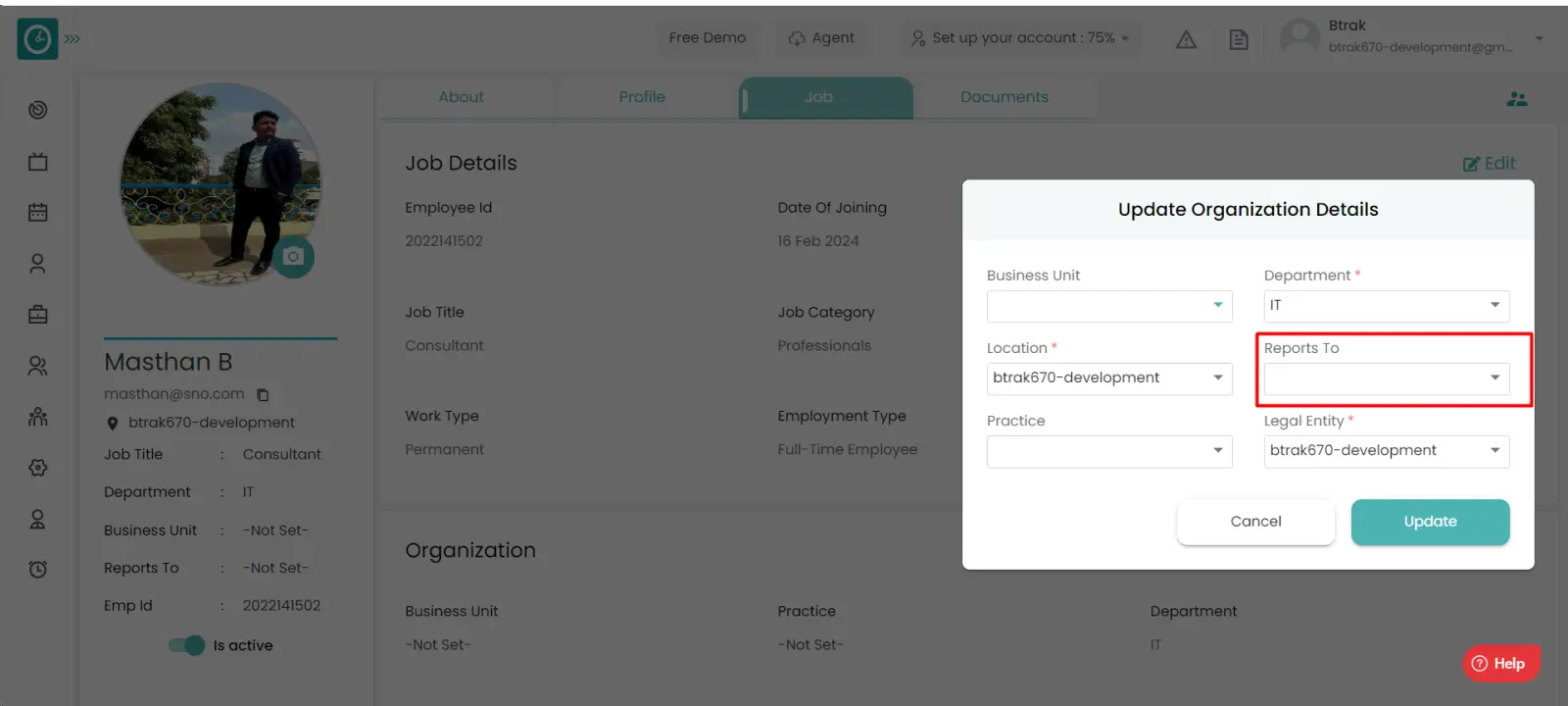Open the calendar icon in the sidebar
1568x706 pixels.
pos(38,212)
